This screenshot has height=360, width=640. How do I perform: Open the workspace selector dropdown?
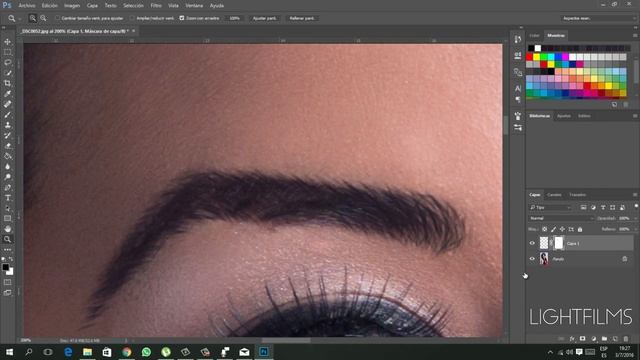pos(599,18)
